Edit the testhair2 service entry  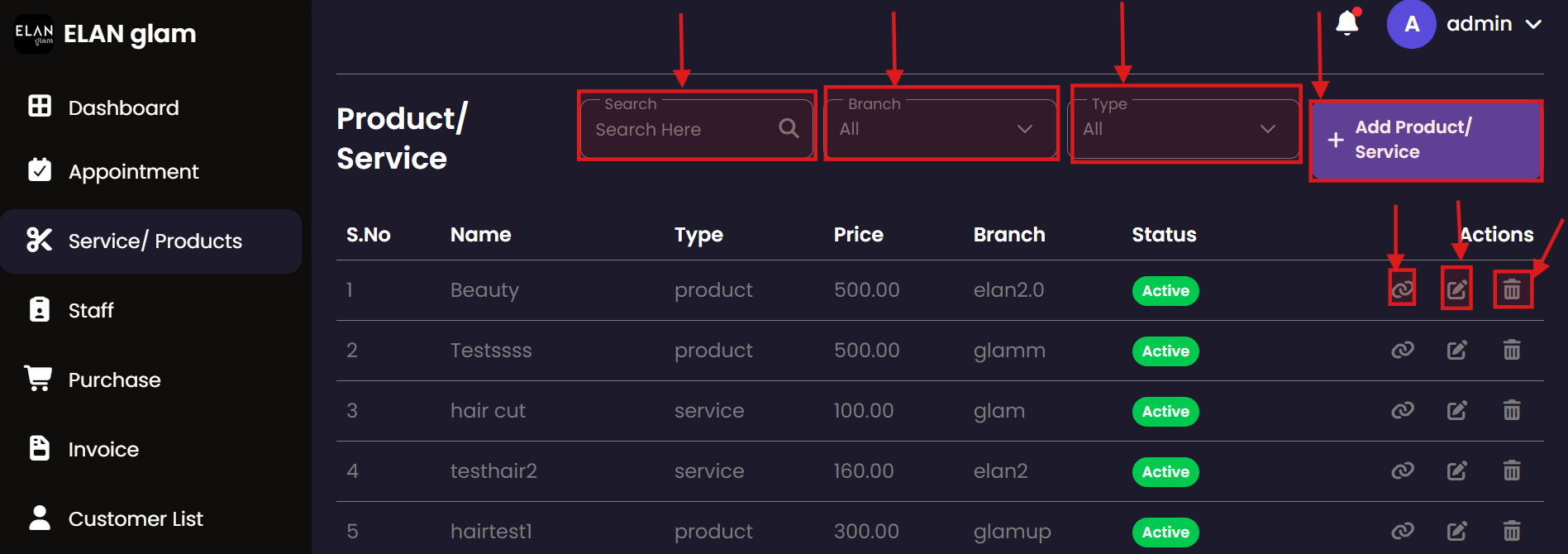[1456, 470]
